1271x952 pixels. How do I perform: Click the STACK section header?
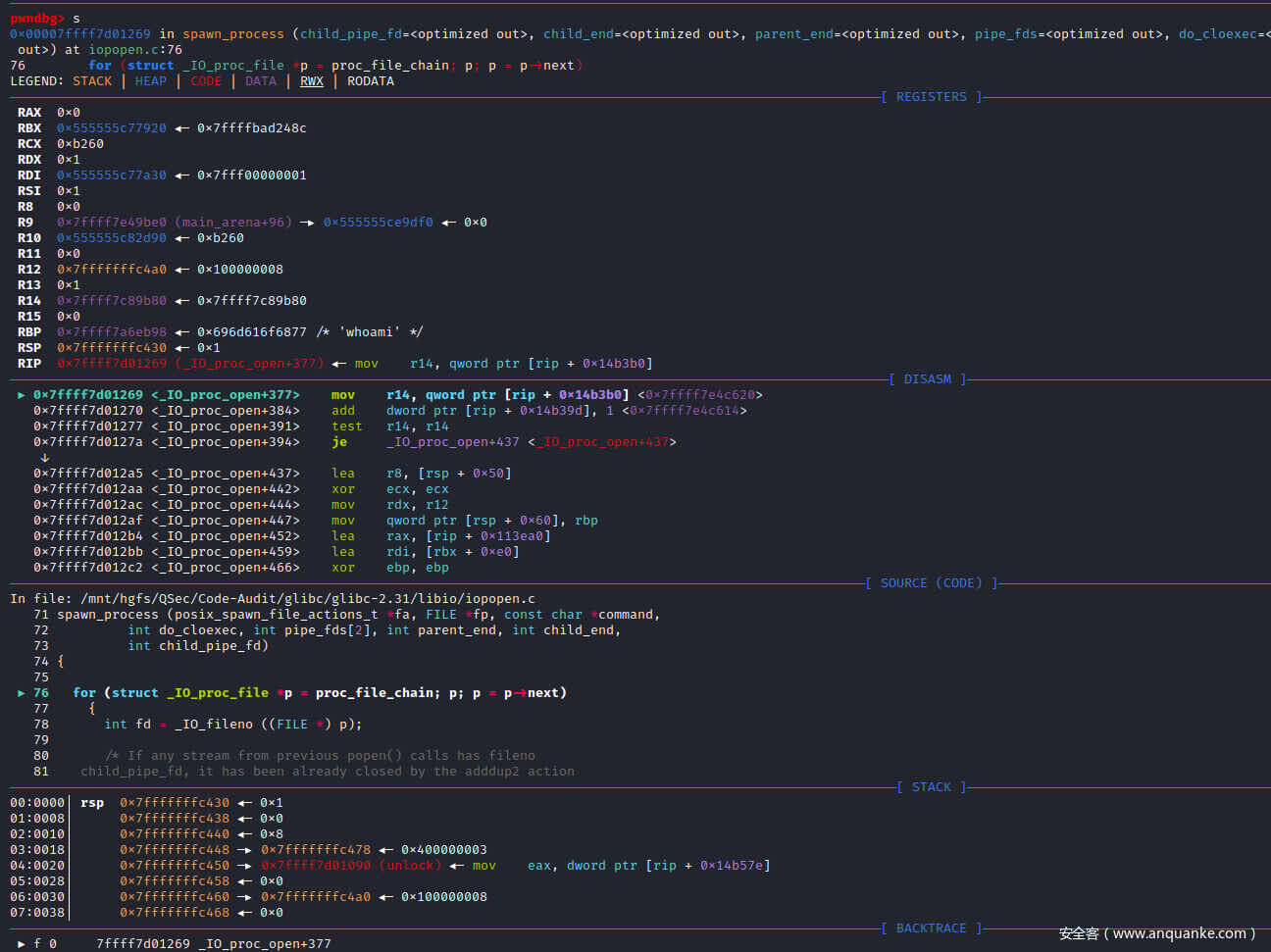(x=931, y=787)
